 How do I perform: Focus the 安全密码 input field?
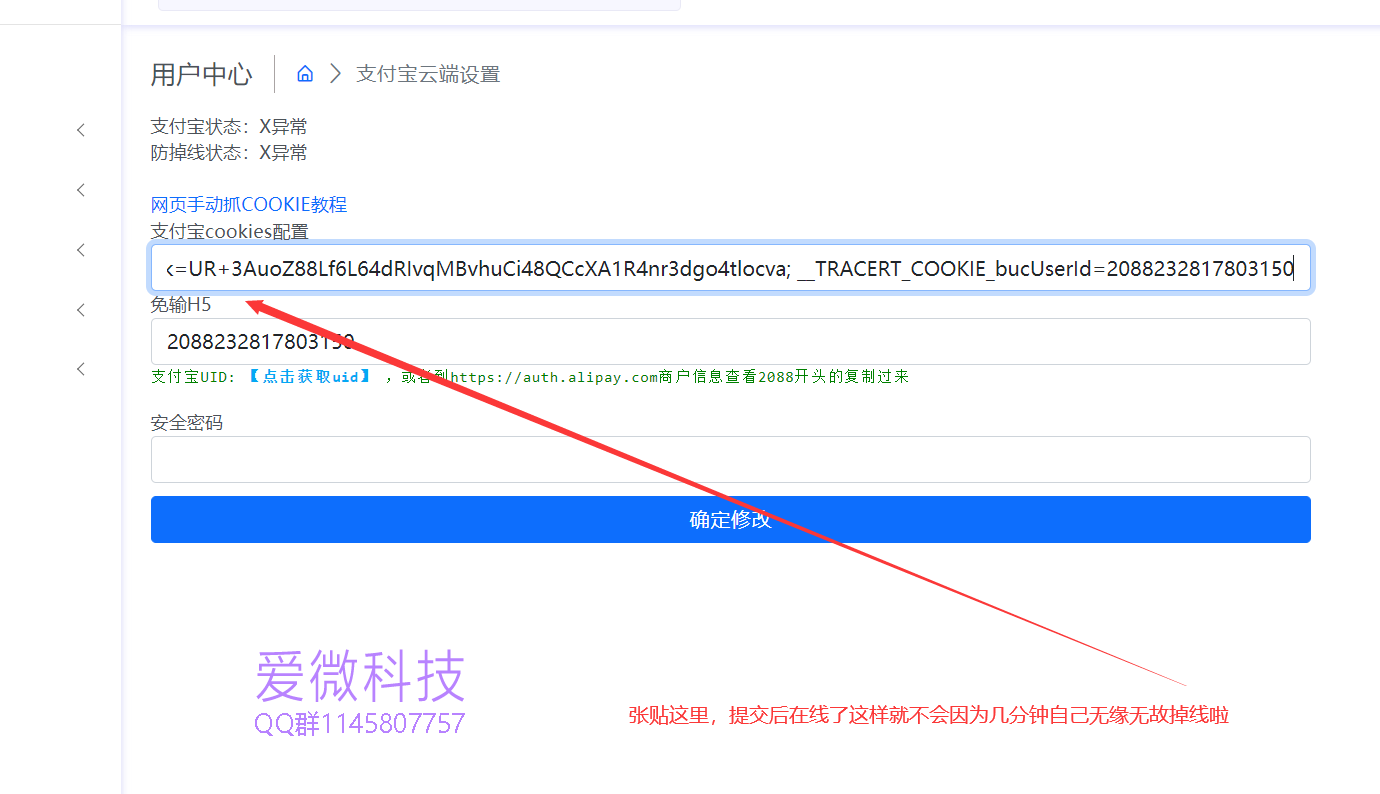[x=731, y=459]
